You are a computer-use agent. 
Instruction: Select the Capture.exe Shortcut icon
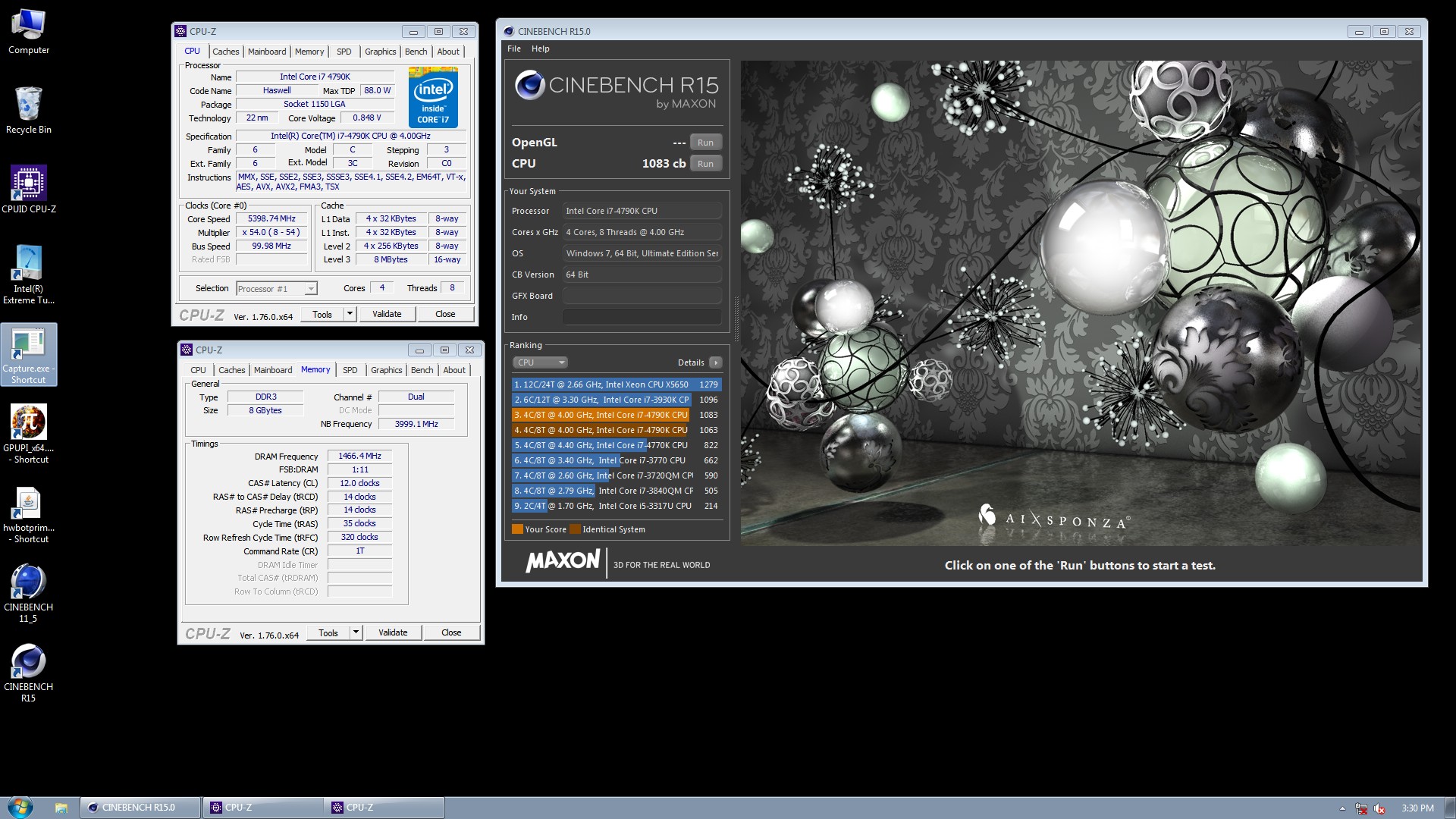tap(28, 355)
